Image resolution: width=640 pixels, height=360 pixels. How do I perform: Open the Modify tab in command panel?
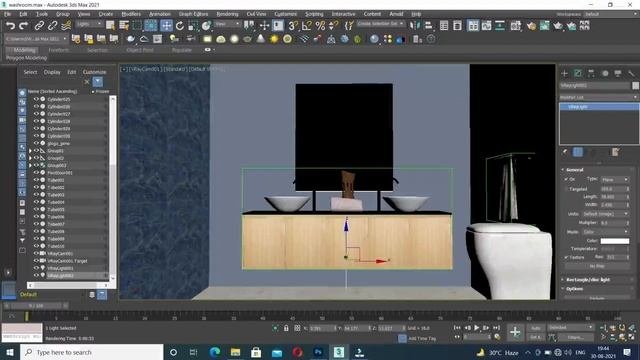click(578, 73)
